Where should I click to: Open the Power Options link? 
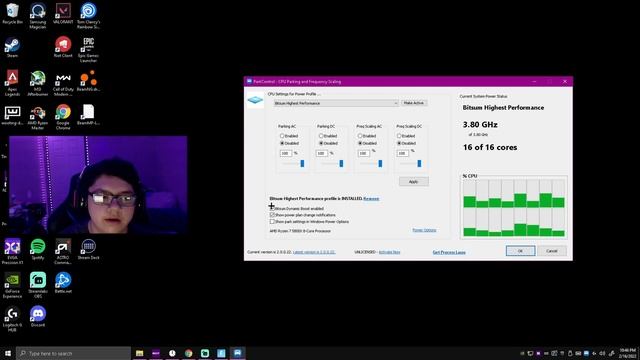pyautogui.click(x=424, y=230)
